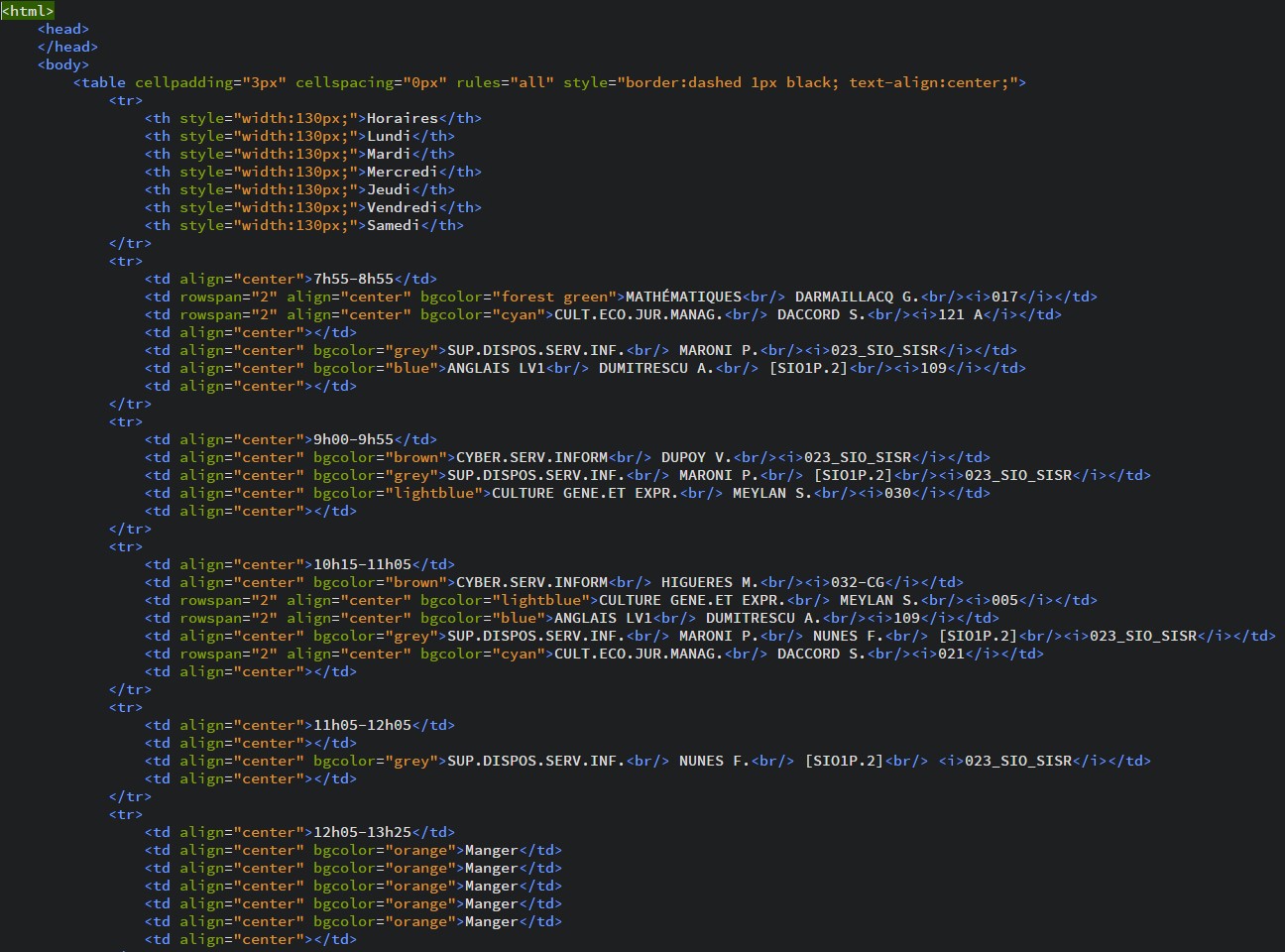Click the Horaires header cell text
1285x952 pixels.
click(x=403, y=118)
